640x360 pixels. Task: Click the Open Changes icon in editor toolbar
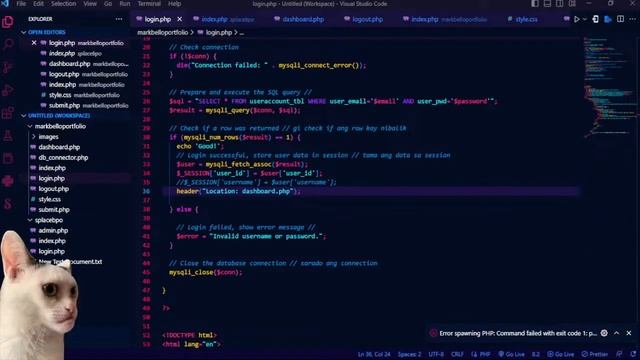596,19
